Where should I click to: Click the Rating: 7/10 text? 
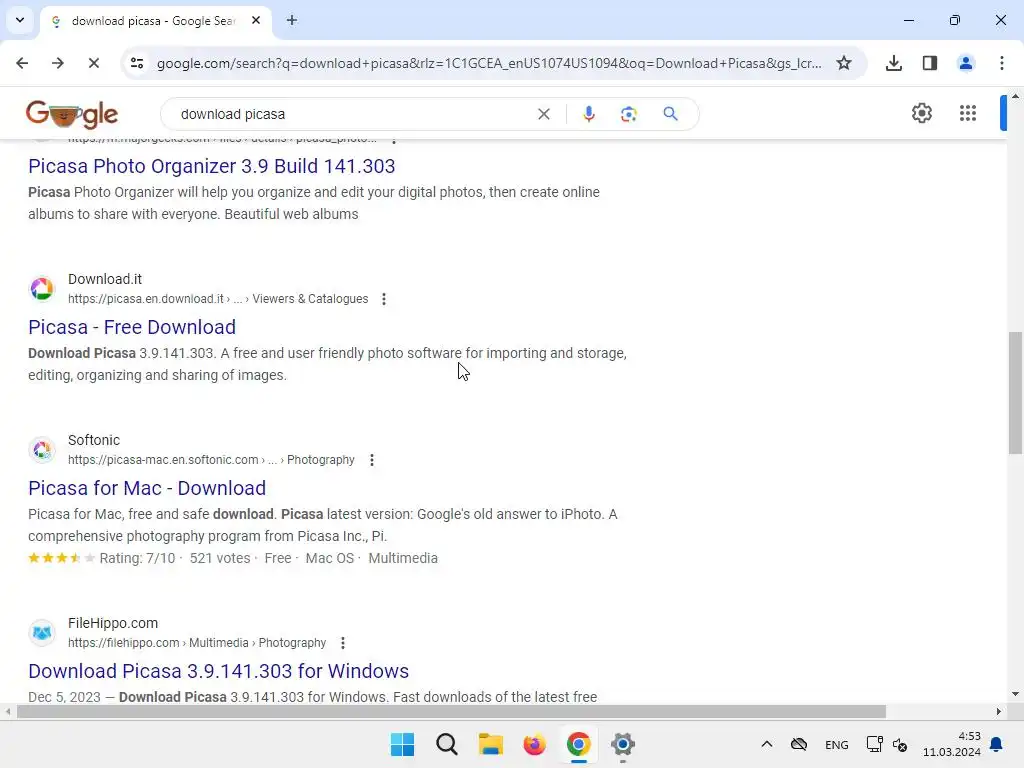(137, 558)
